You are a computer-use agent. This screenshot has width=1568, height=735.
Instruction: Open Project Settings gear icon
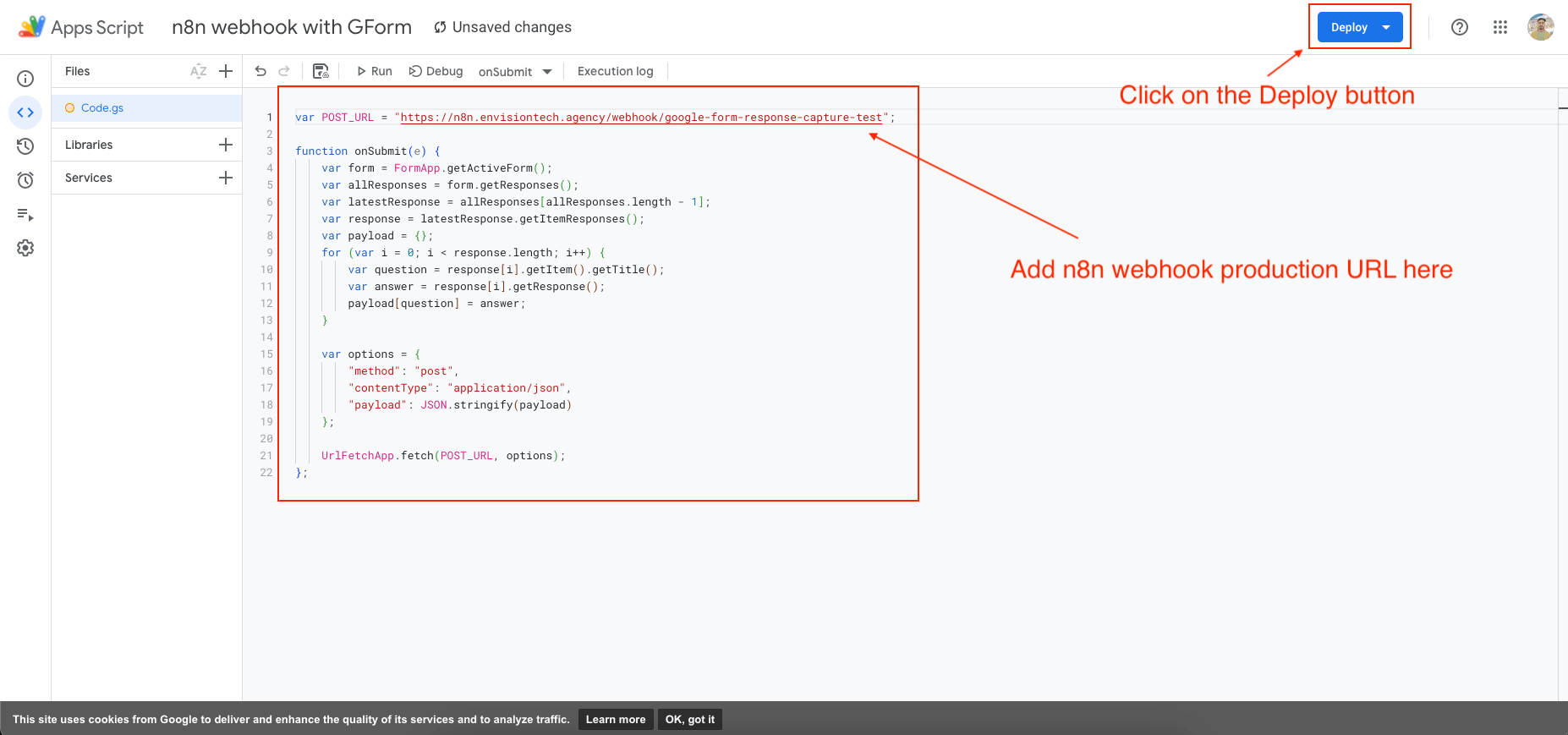(x=25, y=248)
